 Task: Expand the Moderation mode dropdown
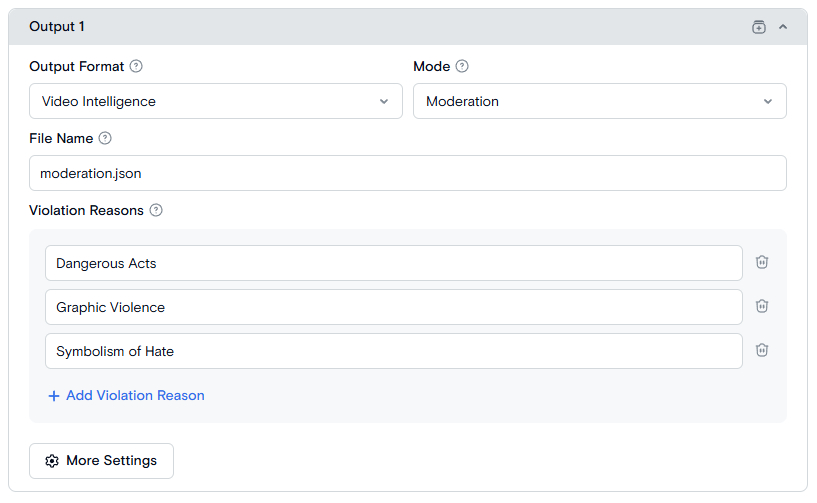599,101
